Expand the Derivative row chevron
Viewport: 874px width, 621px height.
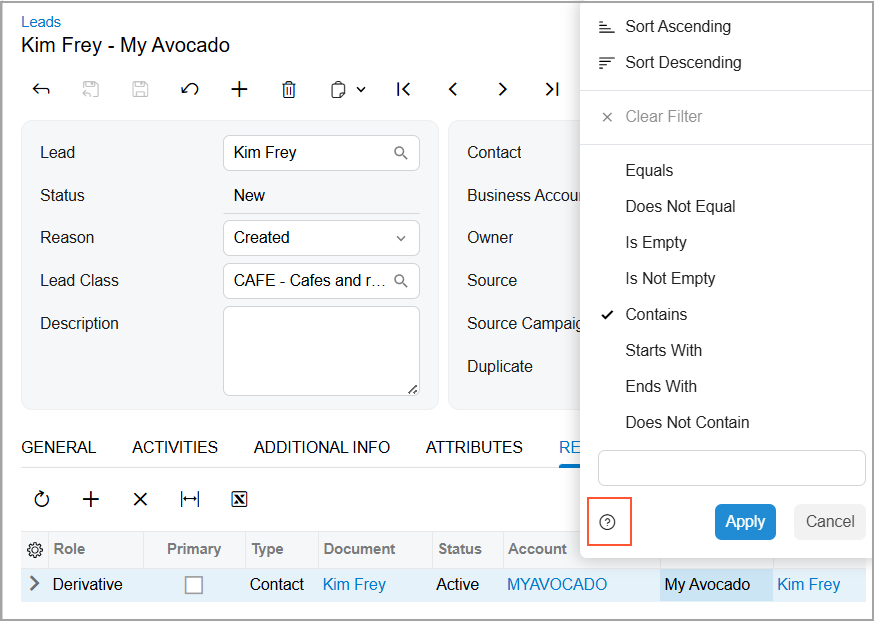[35, 584]
